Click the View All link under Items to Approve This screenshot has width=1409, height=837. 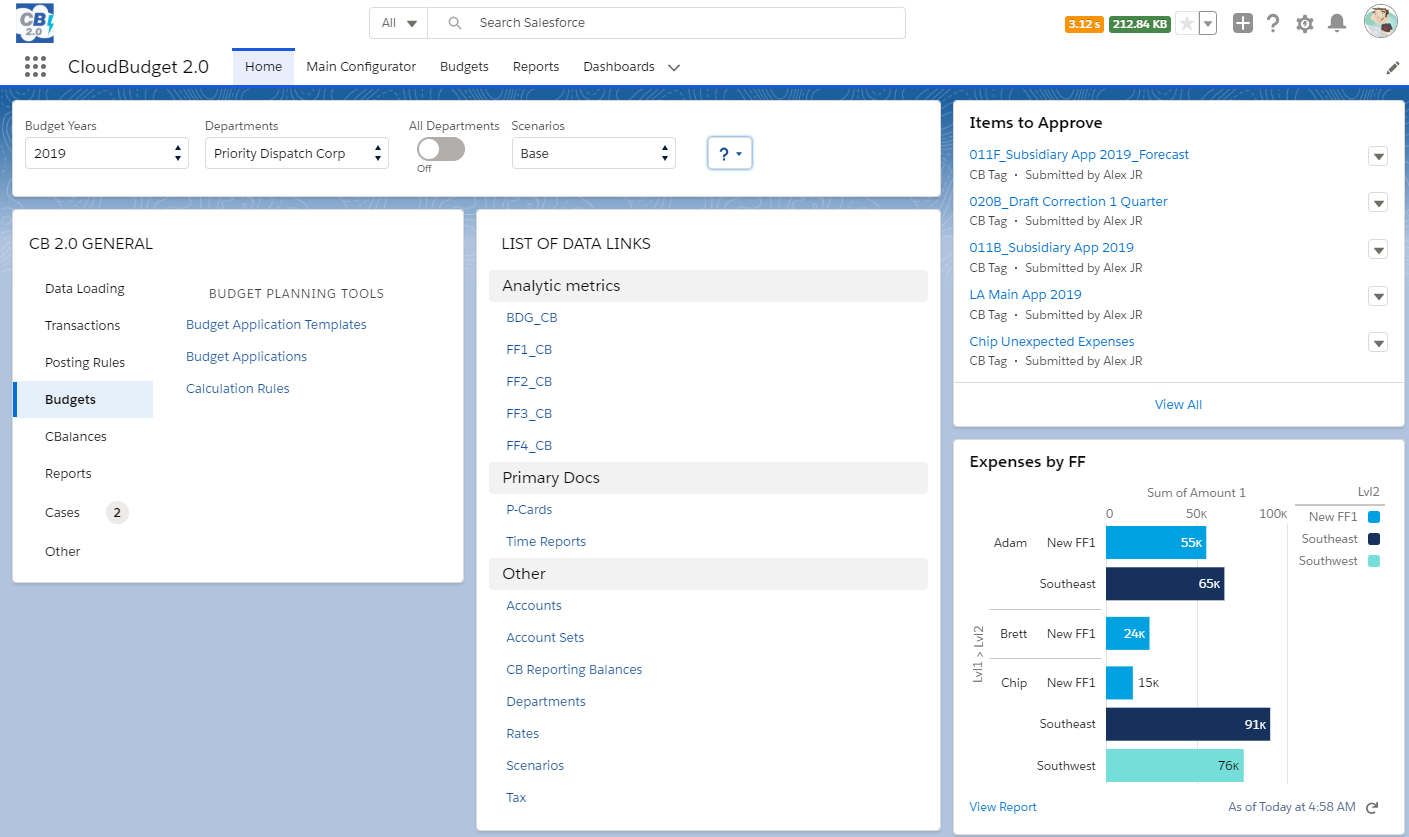pos(1178,404)
